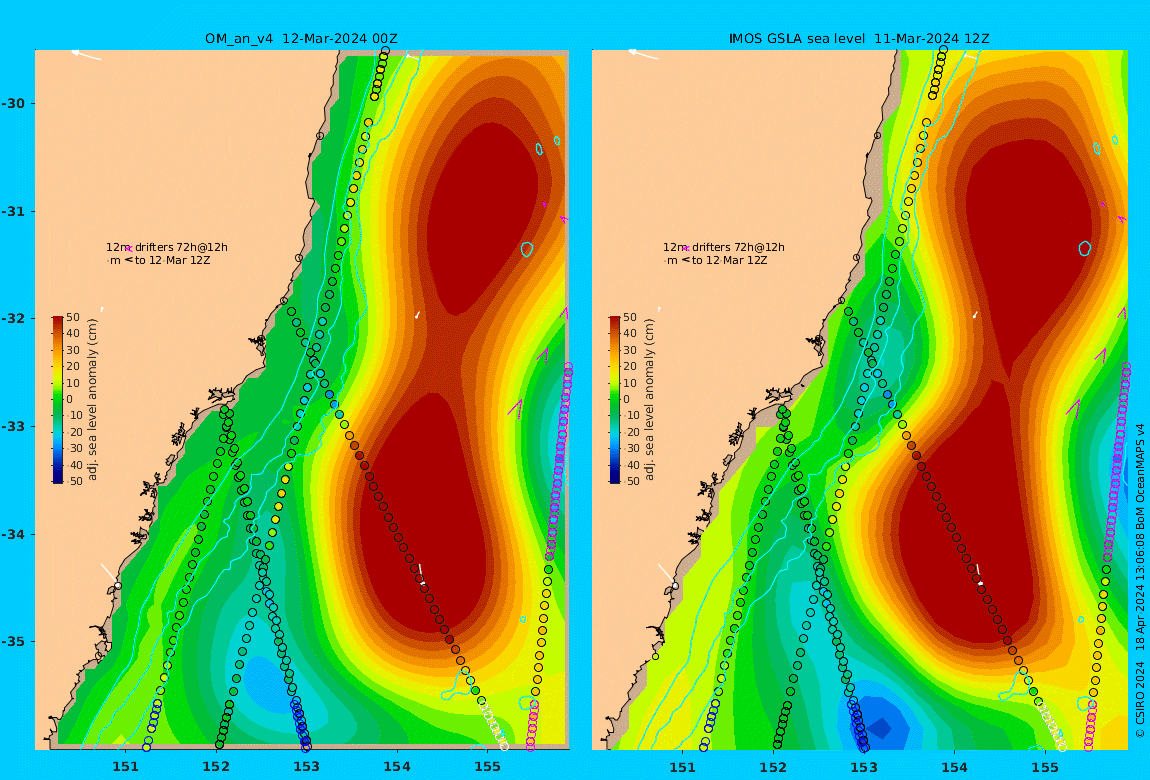Click left map's 'adj. sea level anomaly (cm)' label
The width and height of the screenshot is (1150, 780).
92,400
